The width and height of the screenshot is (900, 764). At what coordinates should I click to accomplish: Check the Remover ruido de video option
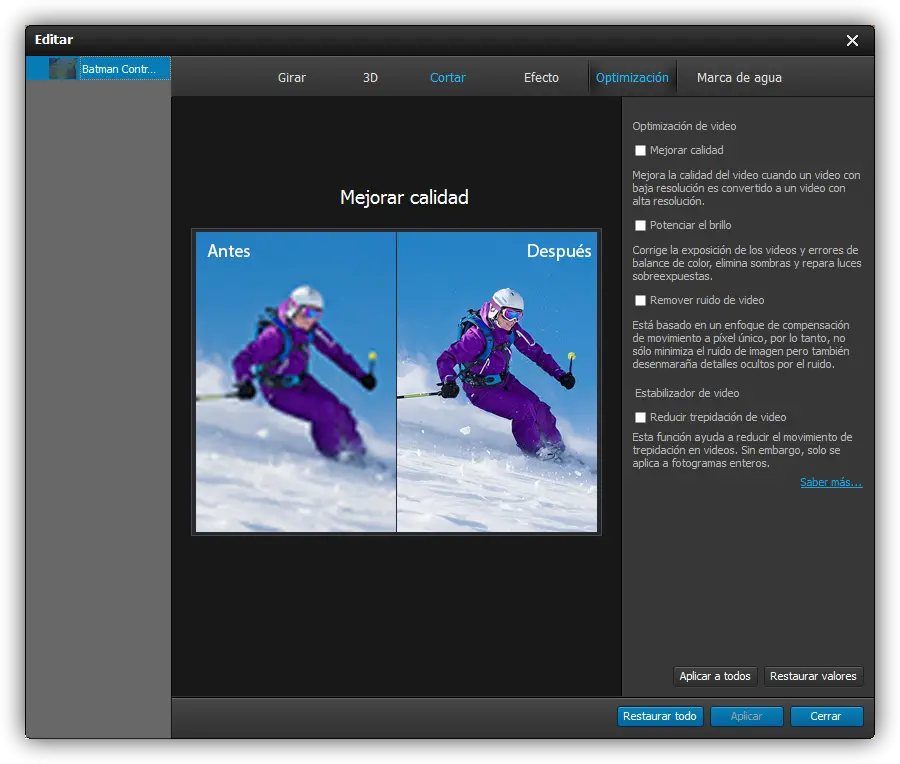pyautogui.click(x=641, y=301)
